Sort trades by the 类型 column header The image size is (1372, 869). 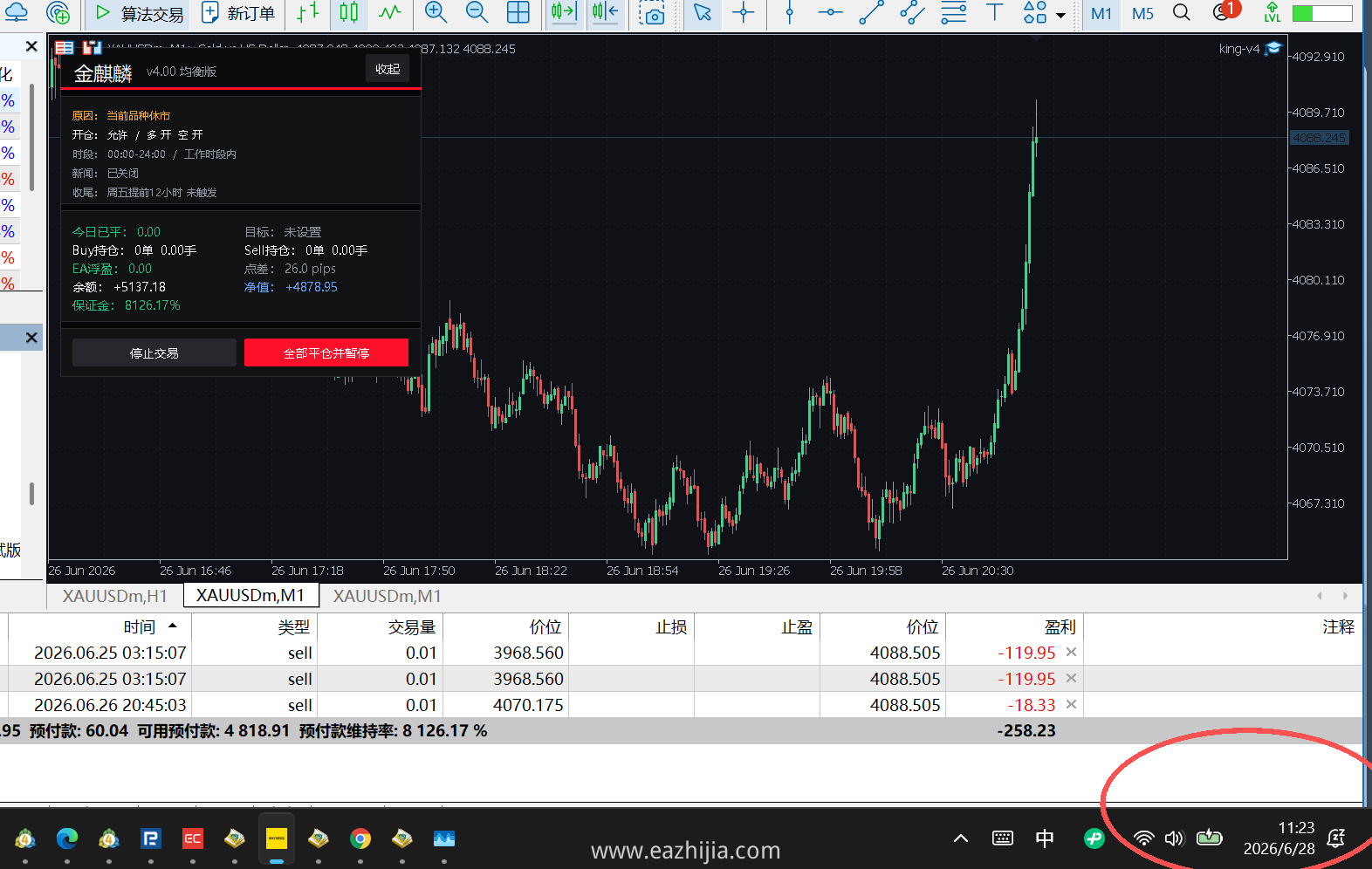(x=293, y=626)
